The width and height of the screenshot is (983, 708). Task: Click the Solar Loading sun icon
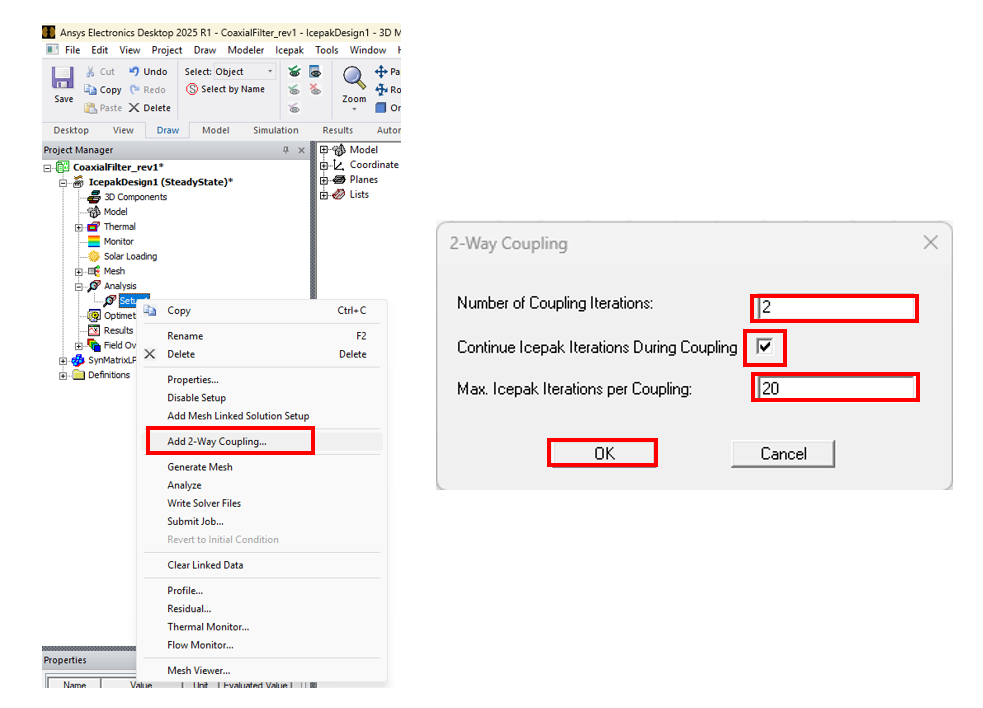pos(94,256)
